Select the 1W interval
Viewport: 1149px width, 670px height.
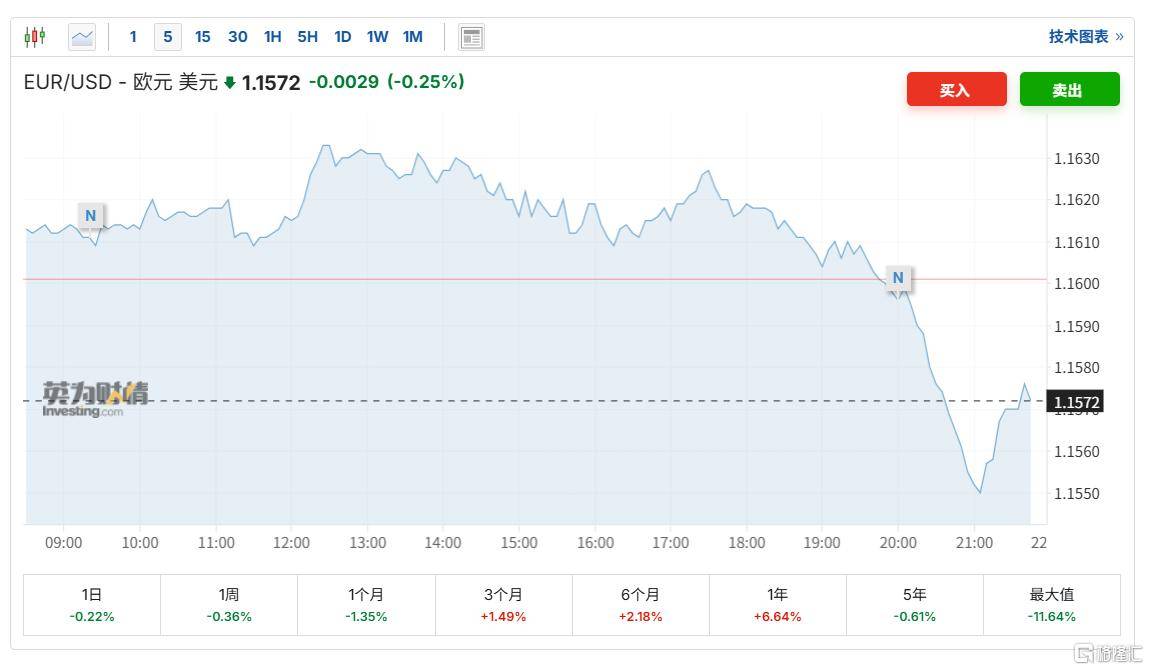(377, 37)
